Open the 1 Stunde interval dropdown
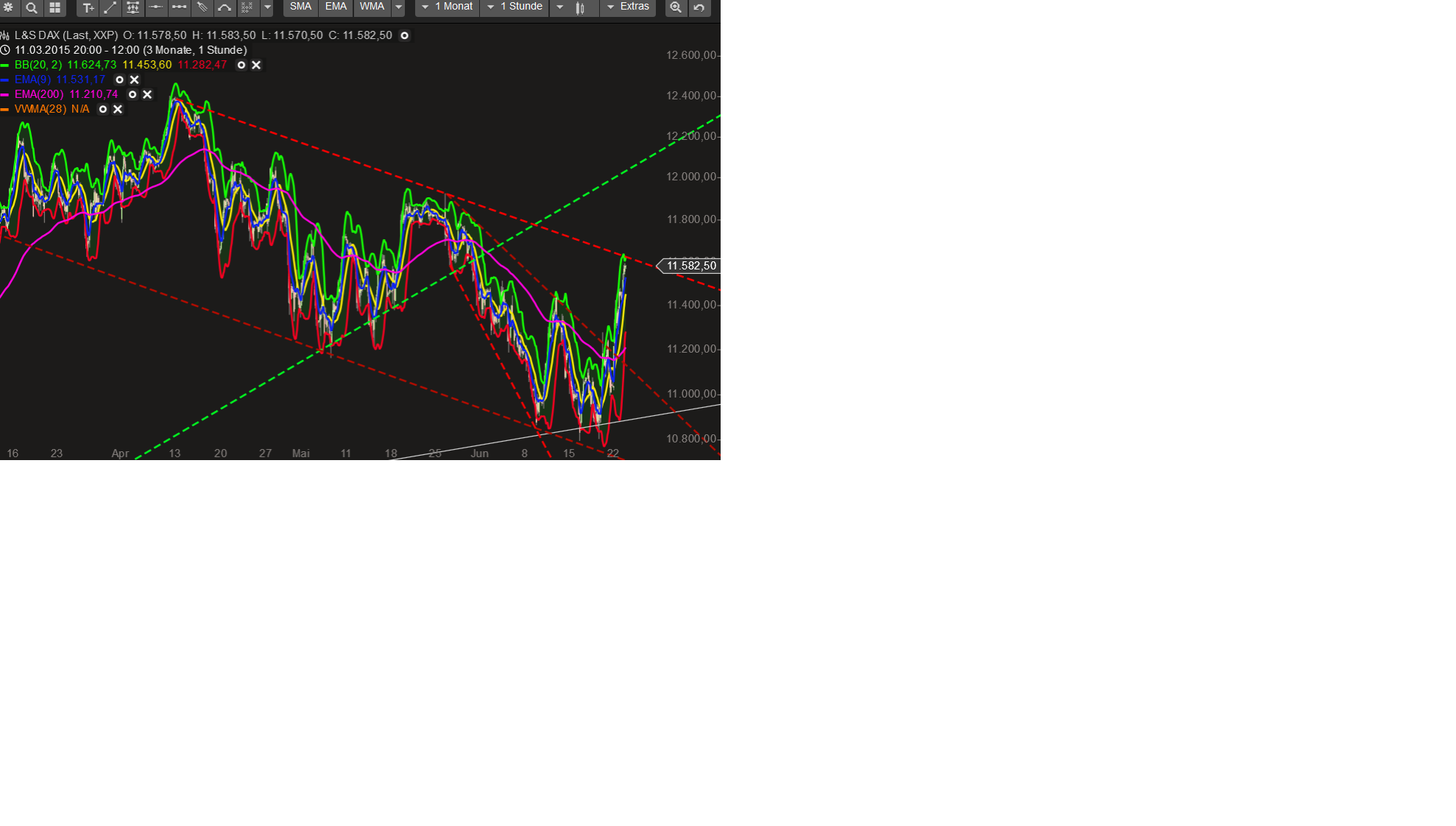 515,7
